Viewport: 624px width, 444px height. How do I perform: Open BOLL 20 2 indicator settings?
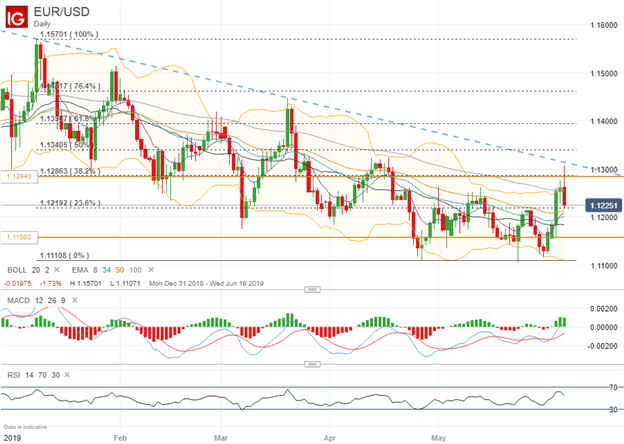pyautogui.click(x=28, y=270)
